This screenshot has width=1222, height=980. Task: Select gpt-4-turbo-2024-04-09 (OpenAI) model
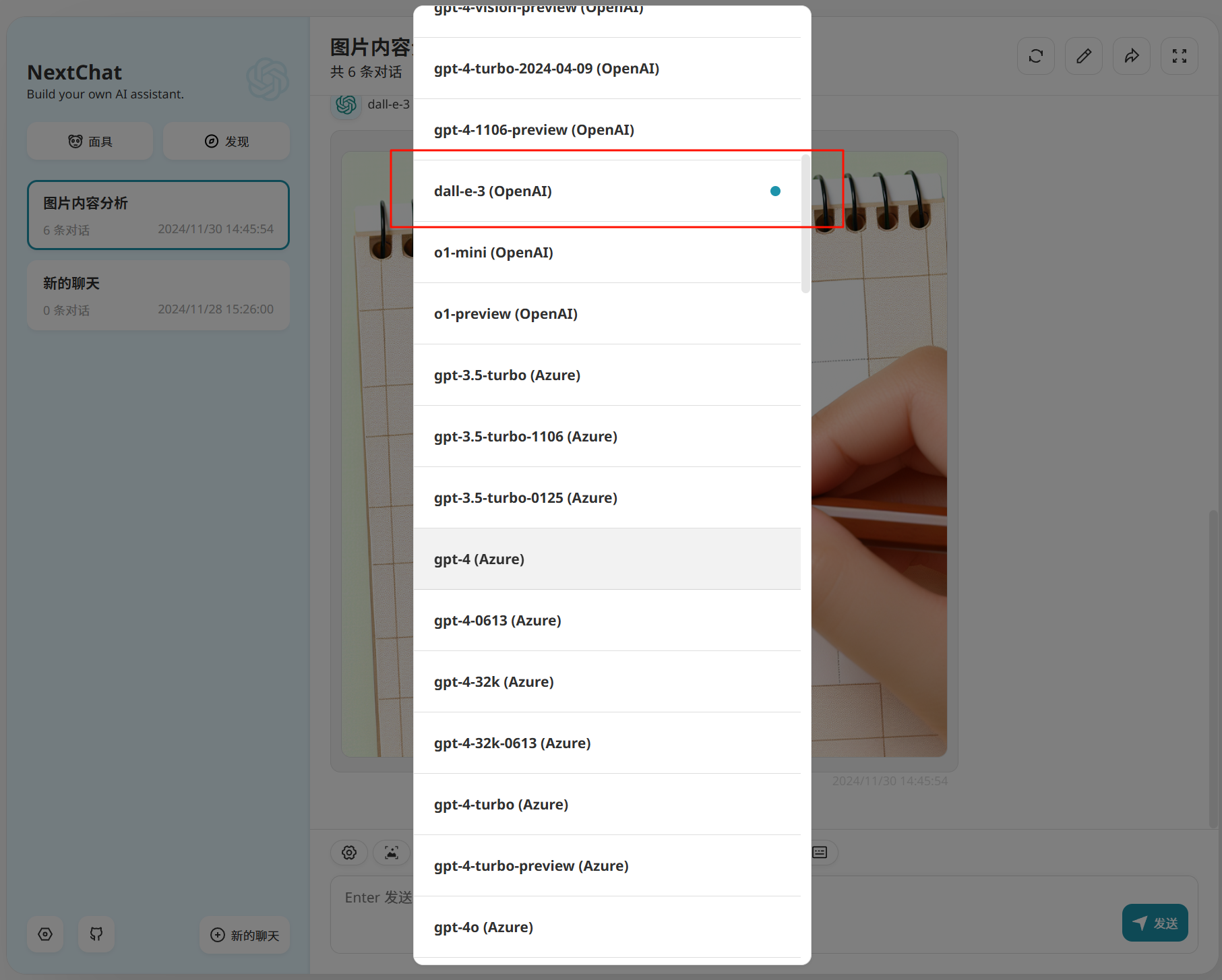(607, 69)
